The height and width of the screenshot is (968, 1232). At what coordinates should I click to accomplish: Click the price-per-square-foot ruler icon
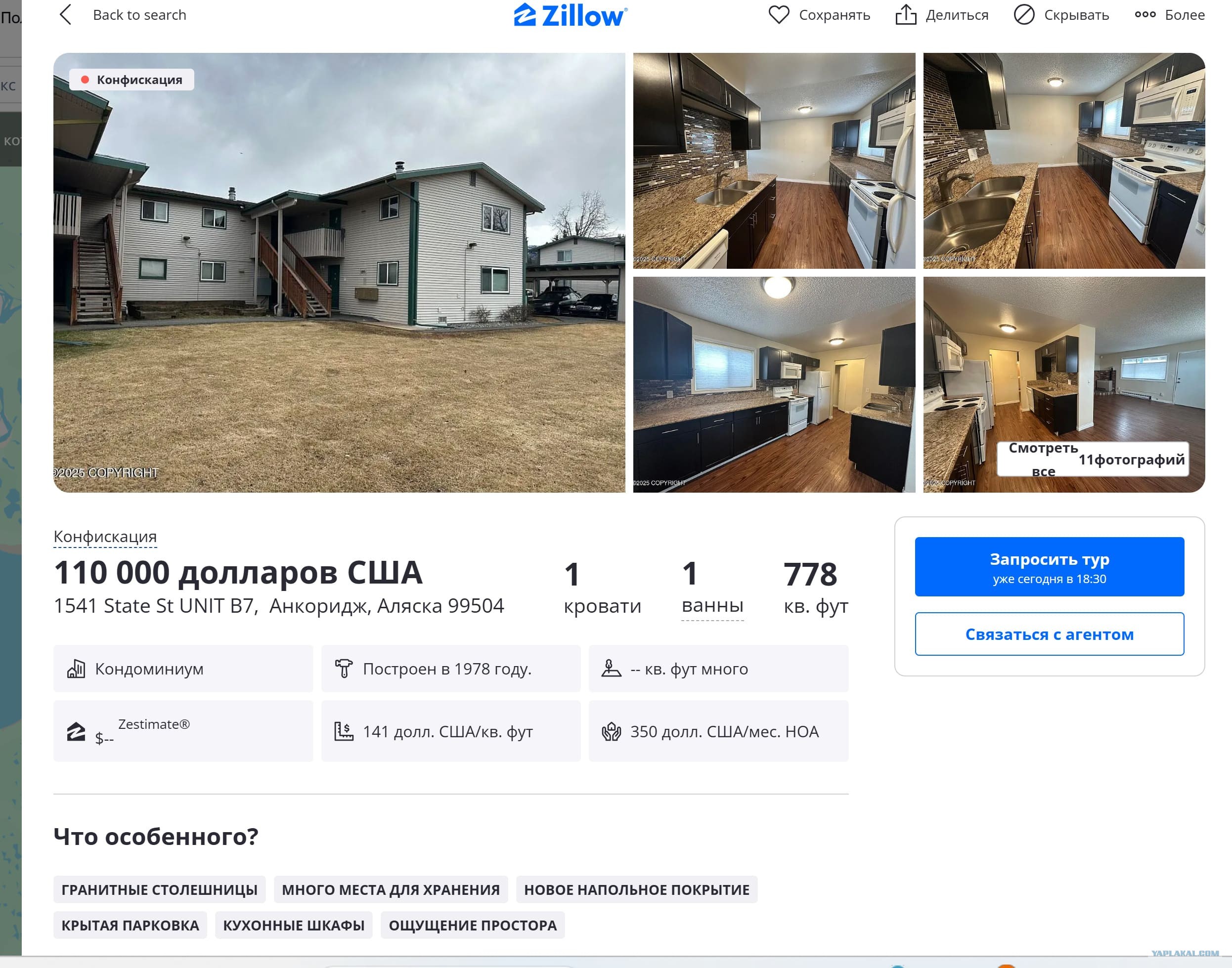point(344,732)
